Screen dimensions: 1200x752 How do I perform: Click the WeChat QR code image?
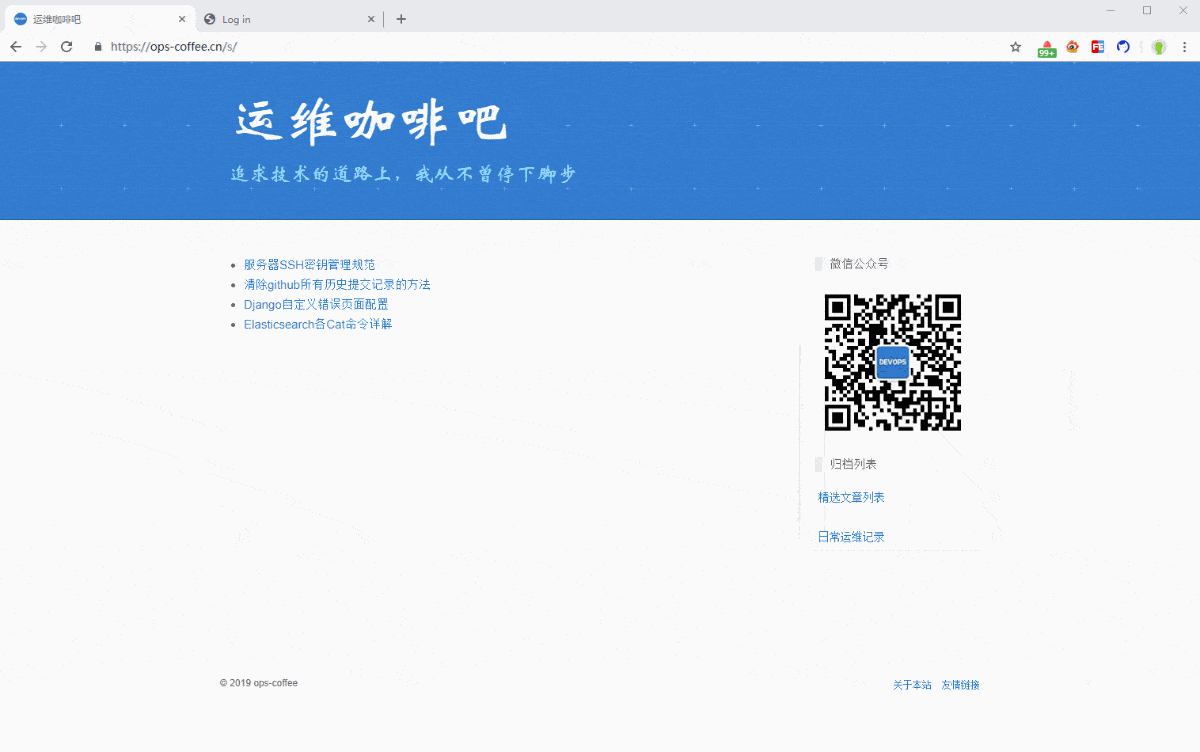click(x=892, y=362)
